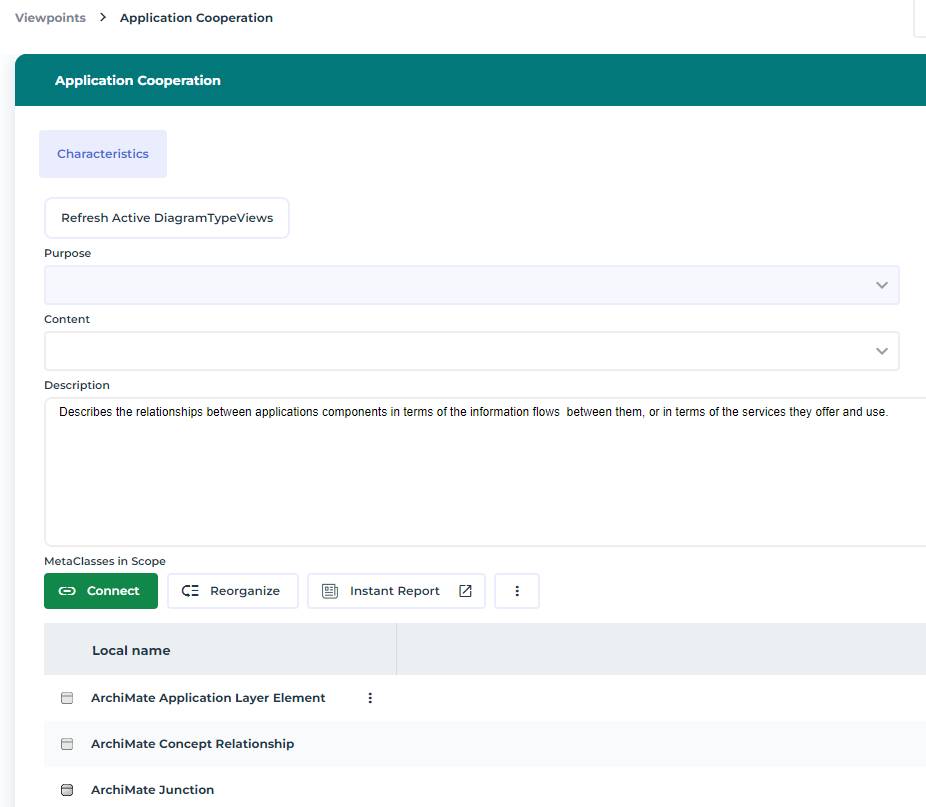Screen dimensions: 926x807
Task: Click the Local name column header
Action: coord(131,650)
